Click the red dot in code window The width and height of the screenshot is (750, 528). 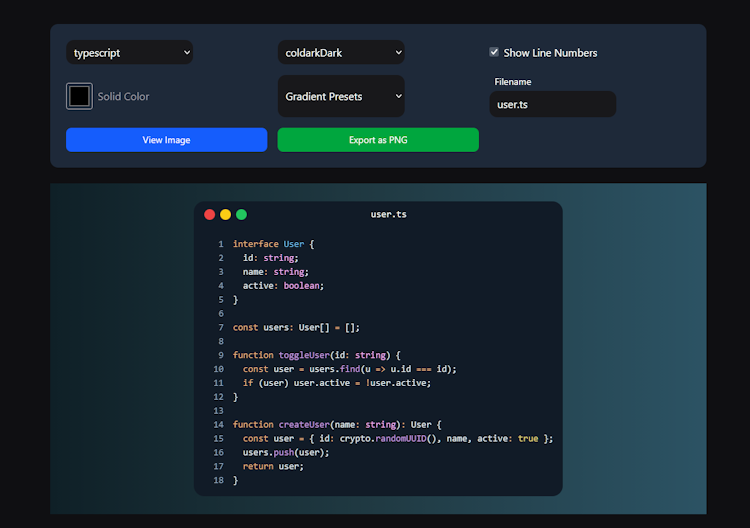210,214
